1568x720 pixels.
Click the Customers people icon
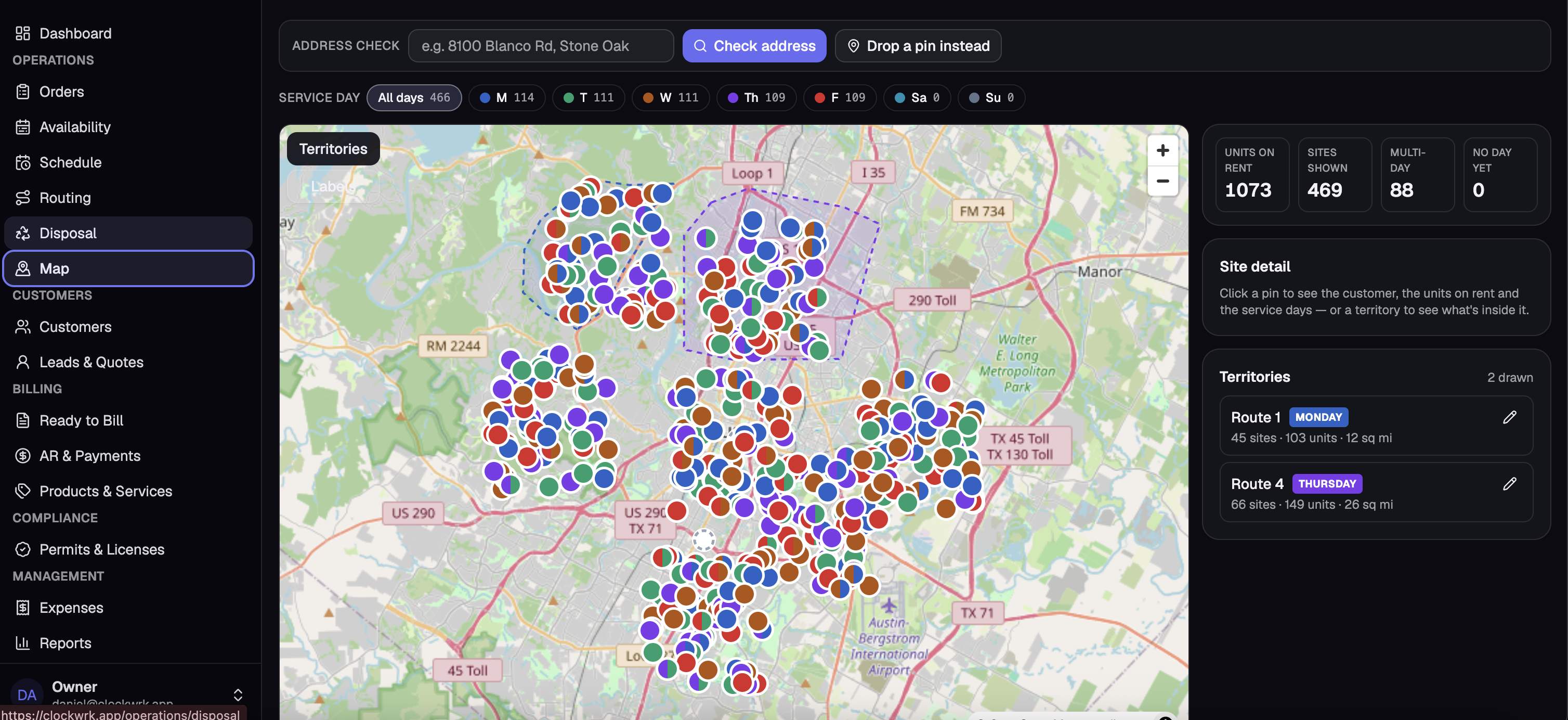pyautogui.click(x=22, y=327)
